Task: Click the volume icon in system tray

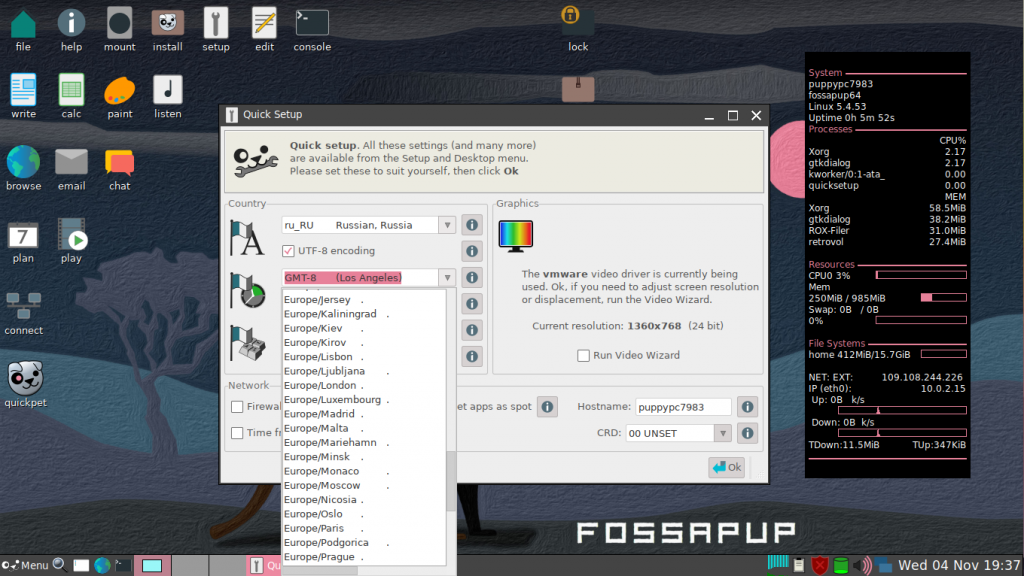Action: click(862, 565)
